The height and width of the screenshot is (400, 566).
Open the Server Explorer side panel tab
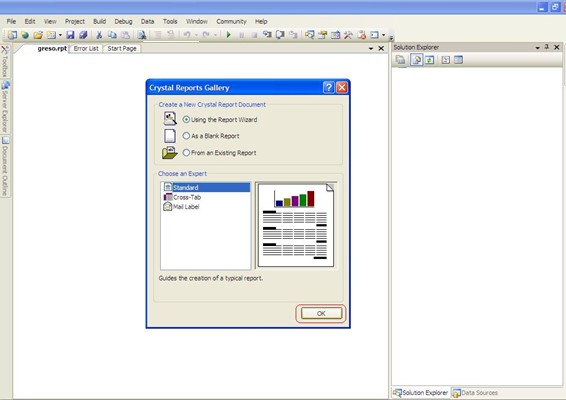(5, 107)
